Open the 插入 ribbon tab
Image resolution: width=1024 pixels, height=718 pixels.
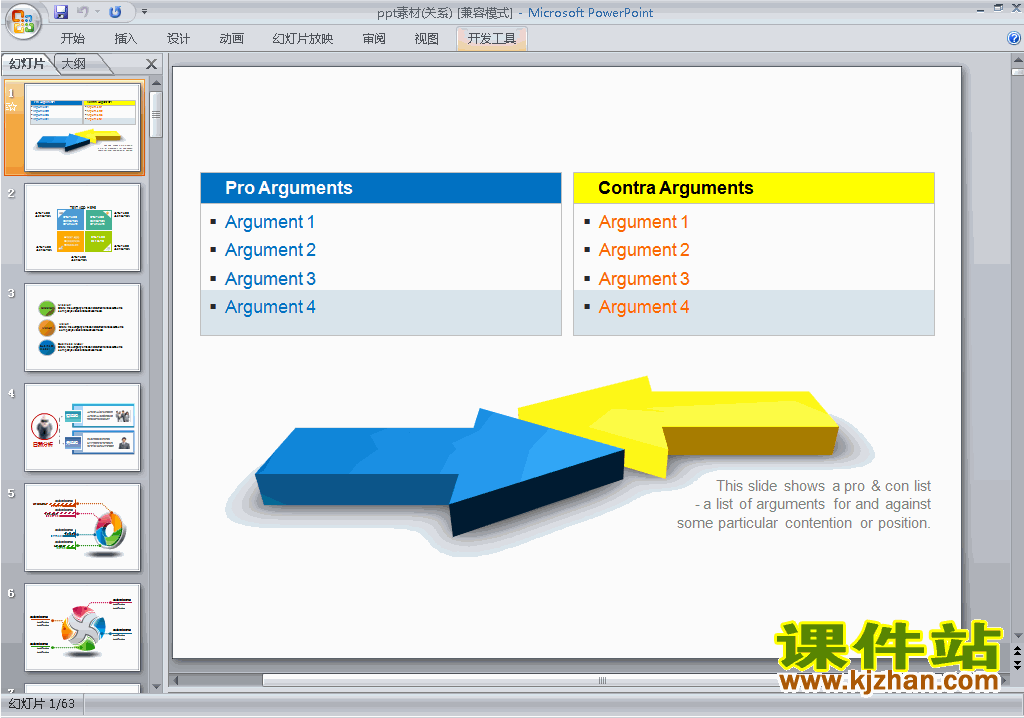click(x=125, y=39)
